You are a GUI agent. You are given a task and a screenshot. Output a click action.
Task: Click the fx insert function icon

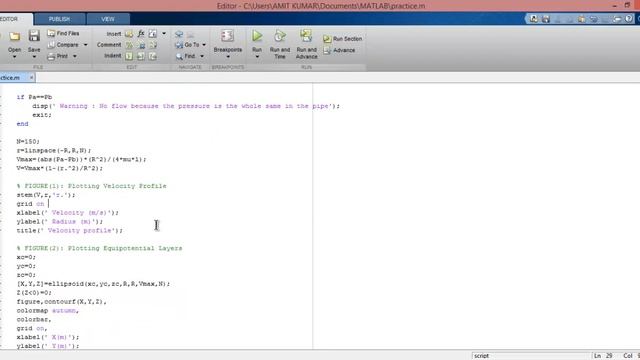141,33
